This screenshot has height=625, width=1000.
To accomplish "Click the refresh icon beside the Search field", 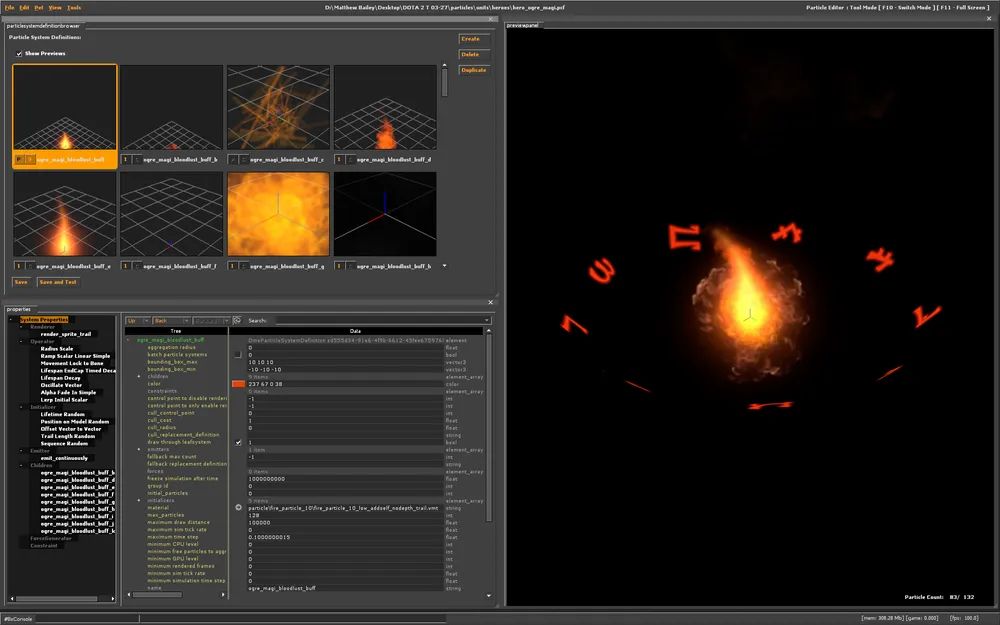I will 237,321.
